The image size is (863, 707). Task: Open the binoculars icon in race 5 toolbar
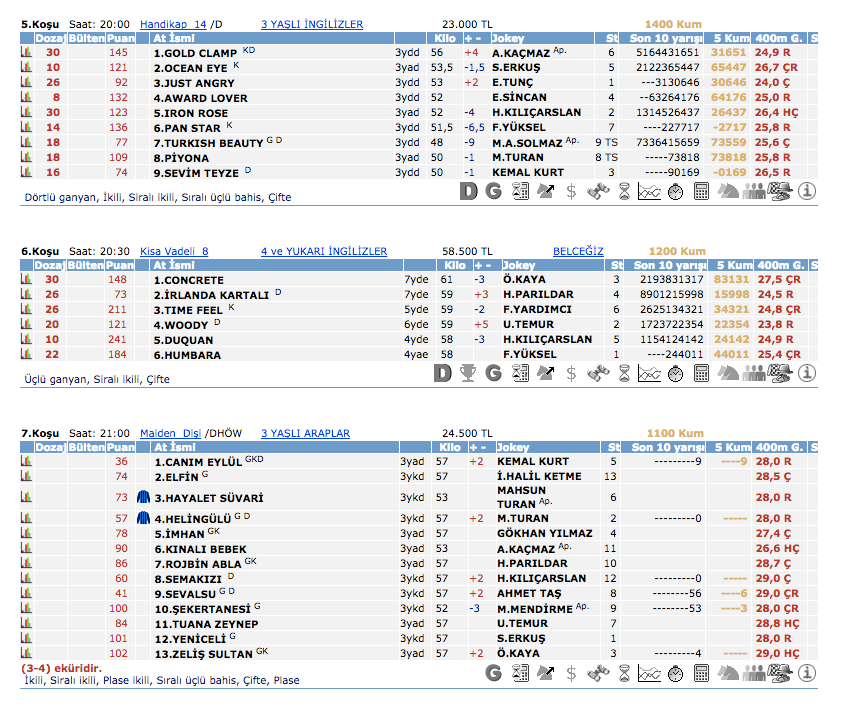coord(598,190)
